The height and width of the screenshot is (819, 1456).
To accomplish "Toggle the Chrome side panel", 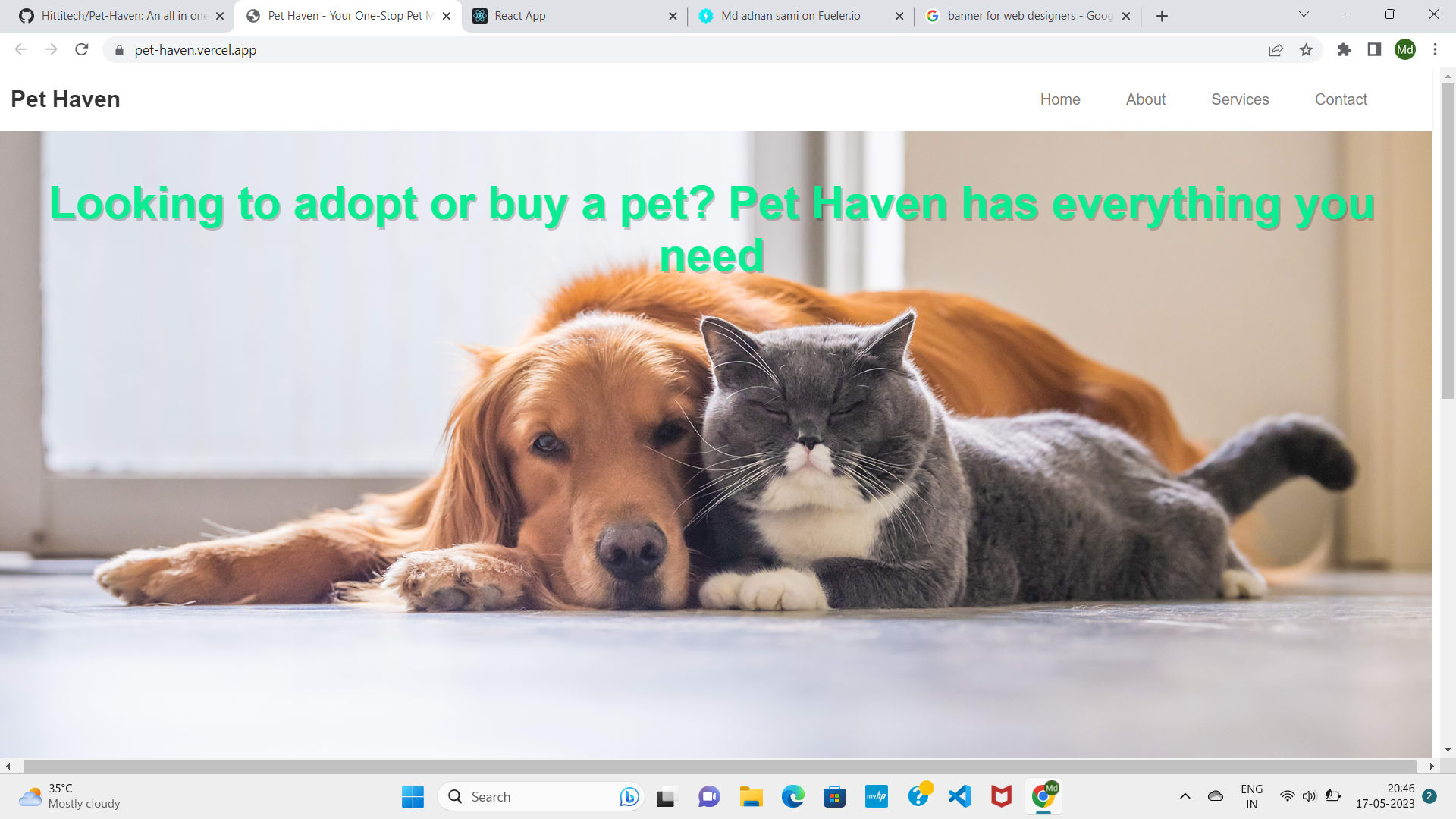I will (1374, 50).
